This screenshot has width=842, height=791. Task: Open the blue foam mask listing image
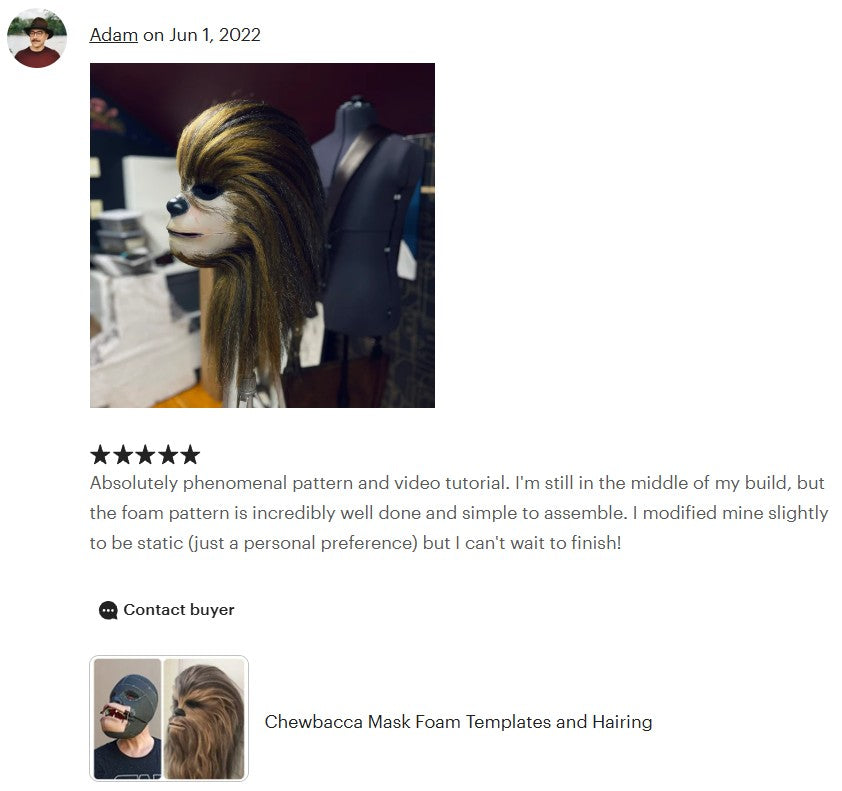pos(127,719)
